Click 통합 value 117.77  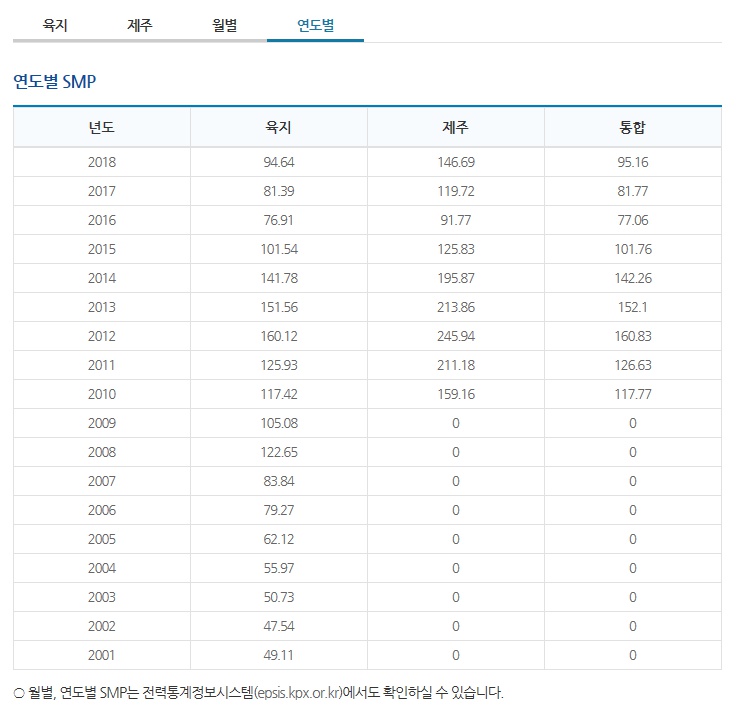pos(633,394)
